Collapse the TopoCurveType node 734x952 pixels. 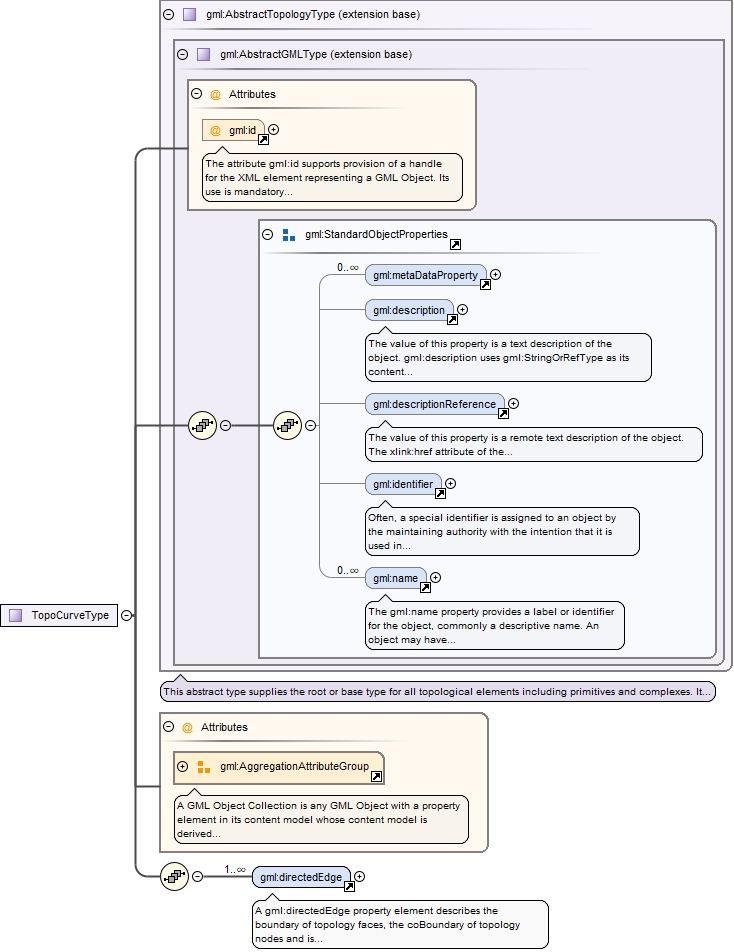click(126, 616)
